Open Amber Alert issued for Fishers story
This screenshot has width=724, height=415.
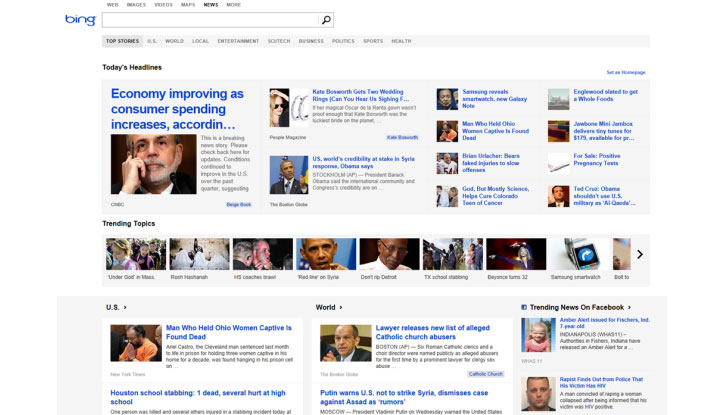pyautogui.click(x=604, y=323)
